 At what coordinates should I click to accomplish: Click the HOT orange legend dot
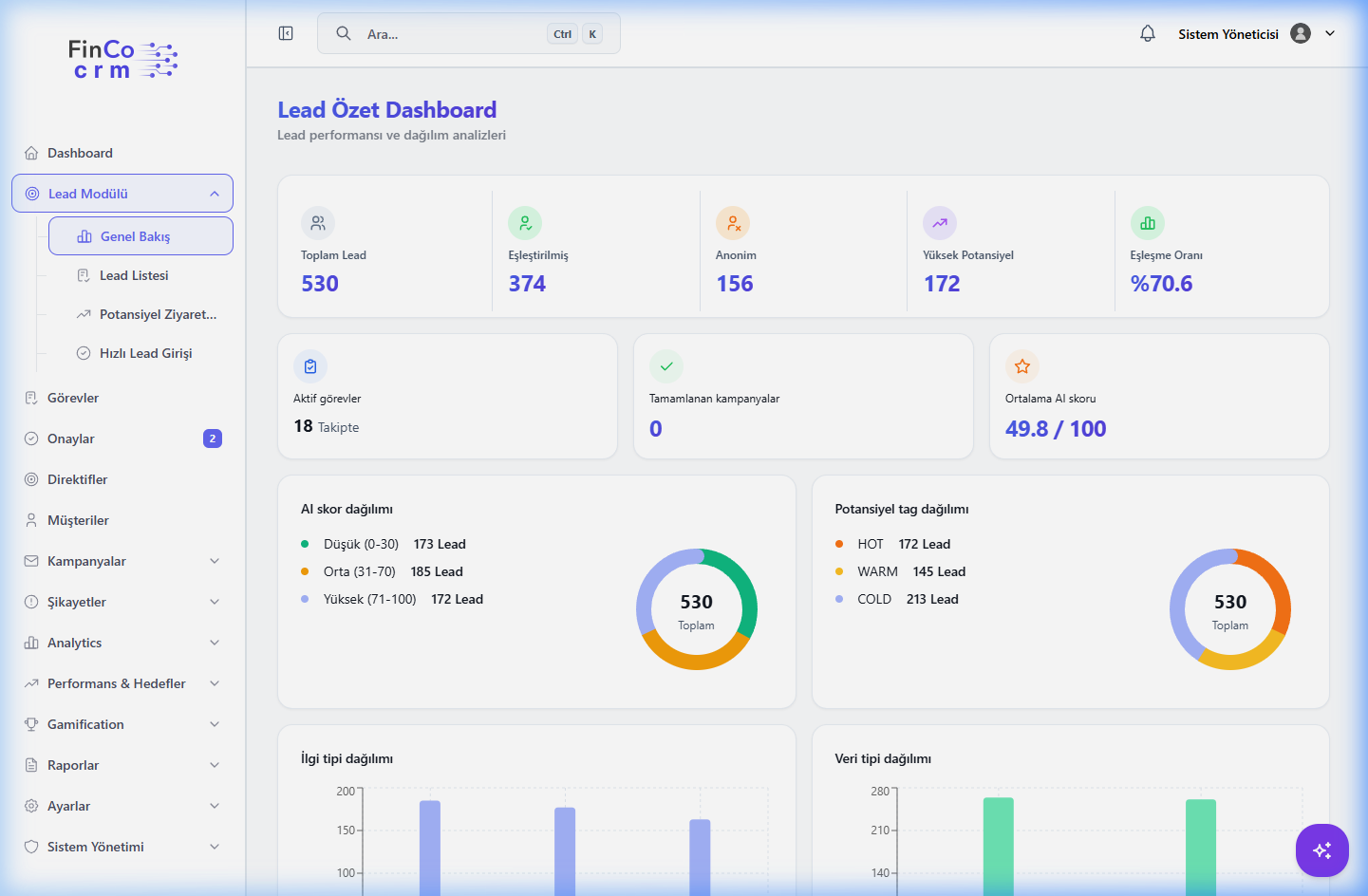coord(839,544)
